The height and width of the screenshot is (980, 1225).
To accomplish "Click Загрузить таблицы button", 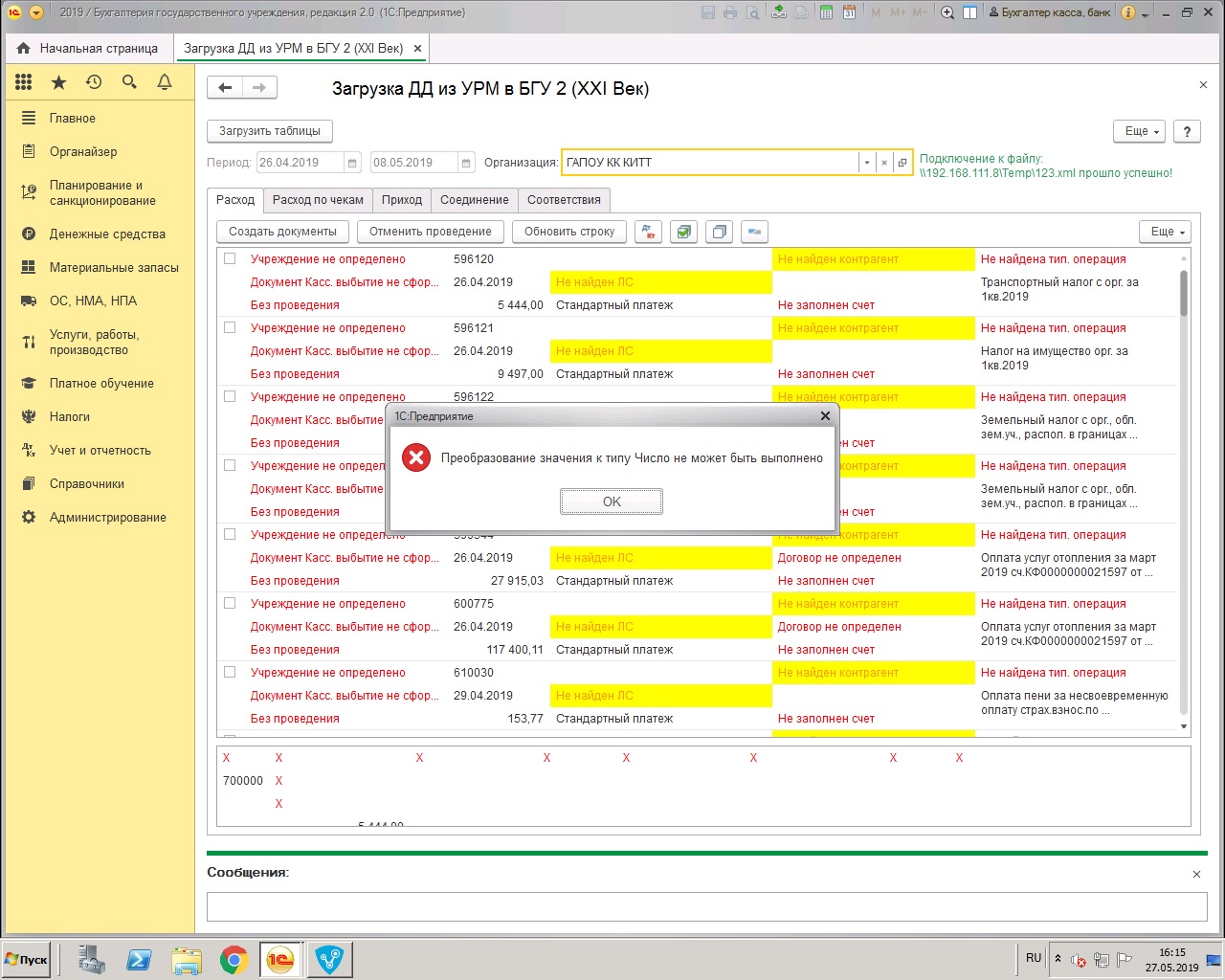I will click(270, 131).
